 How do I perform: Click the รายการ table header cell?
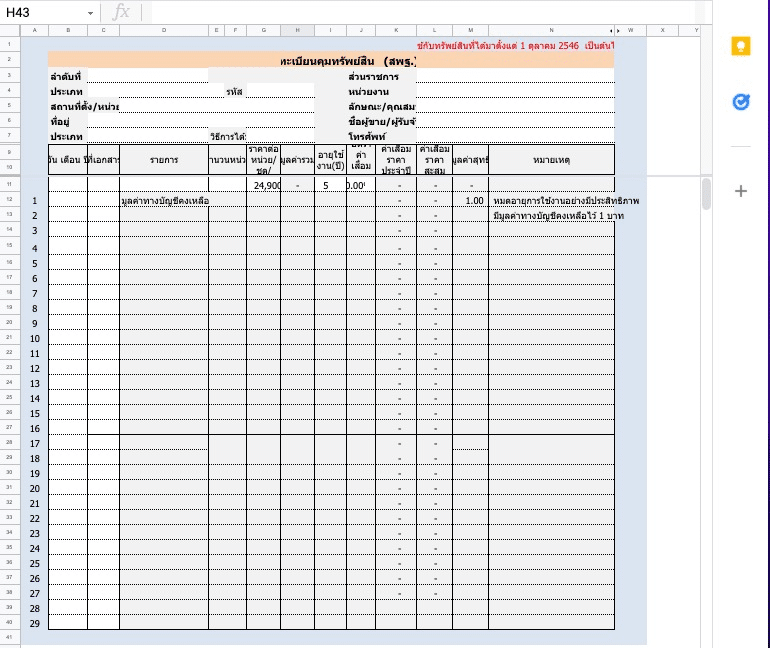[x=164, y=160]
